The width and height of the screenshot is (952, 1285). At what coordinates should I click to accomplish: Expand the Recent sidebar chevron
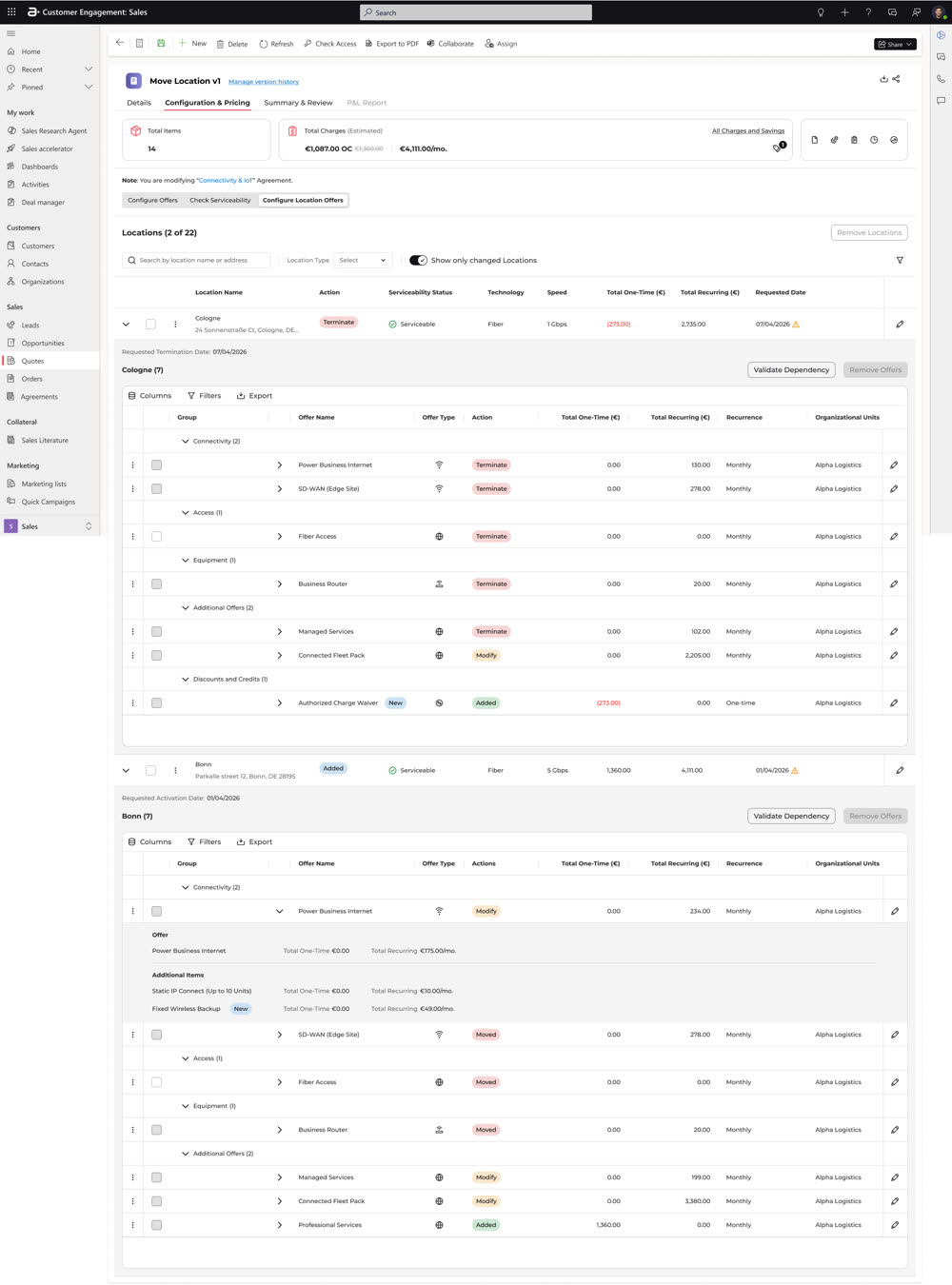coord(89,69)
